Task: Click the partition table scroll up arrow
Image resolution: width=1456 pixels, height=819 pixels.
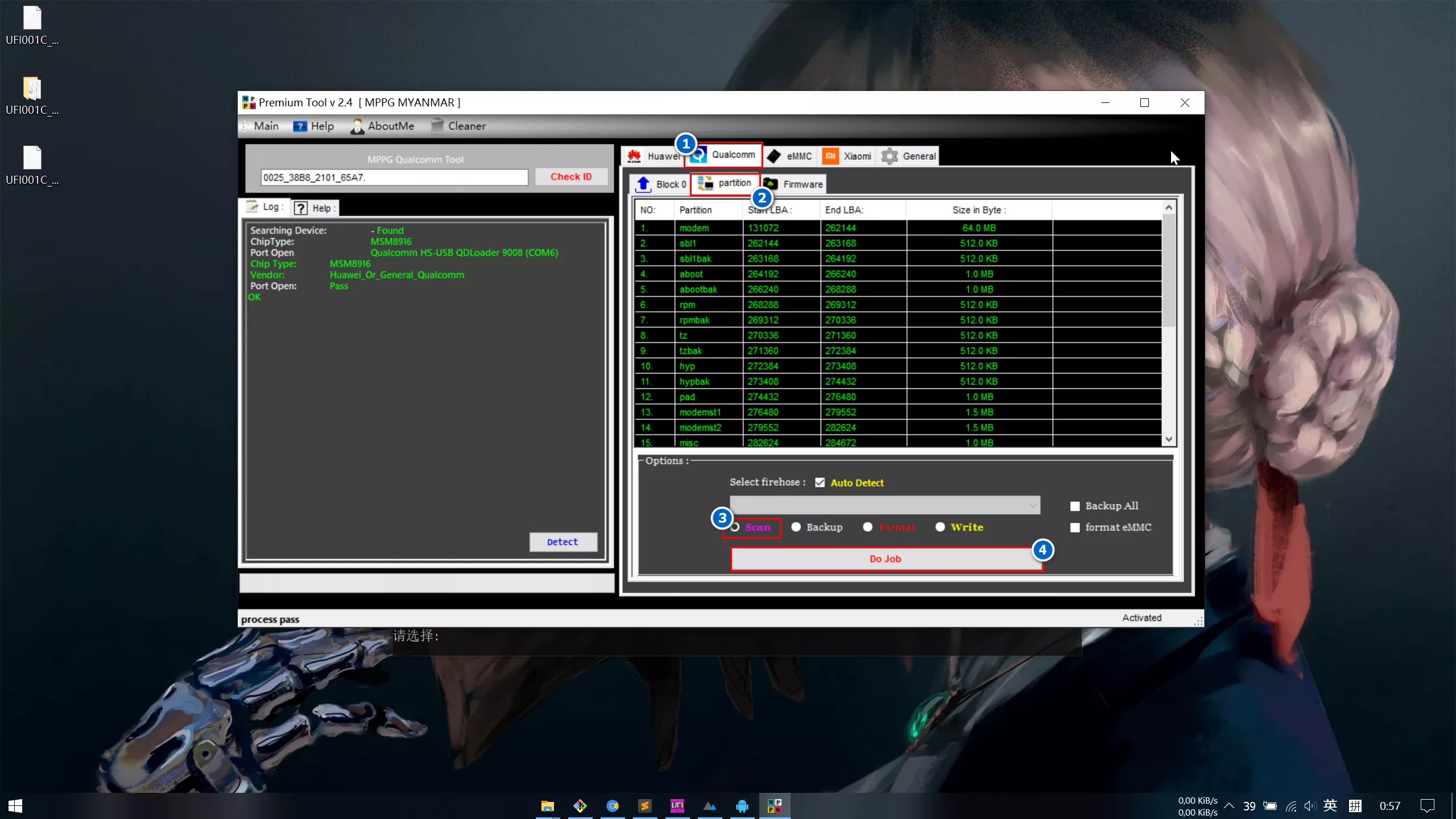Action: [x=1169, y=208]
